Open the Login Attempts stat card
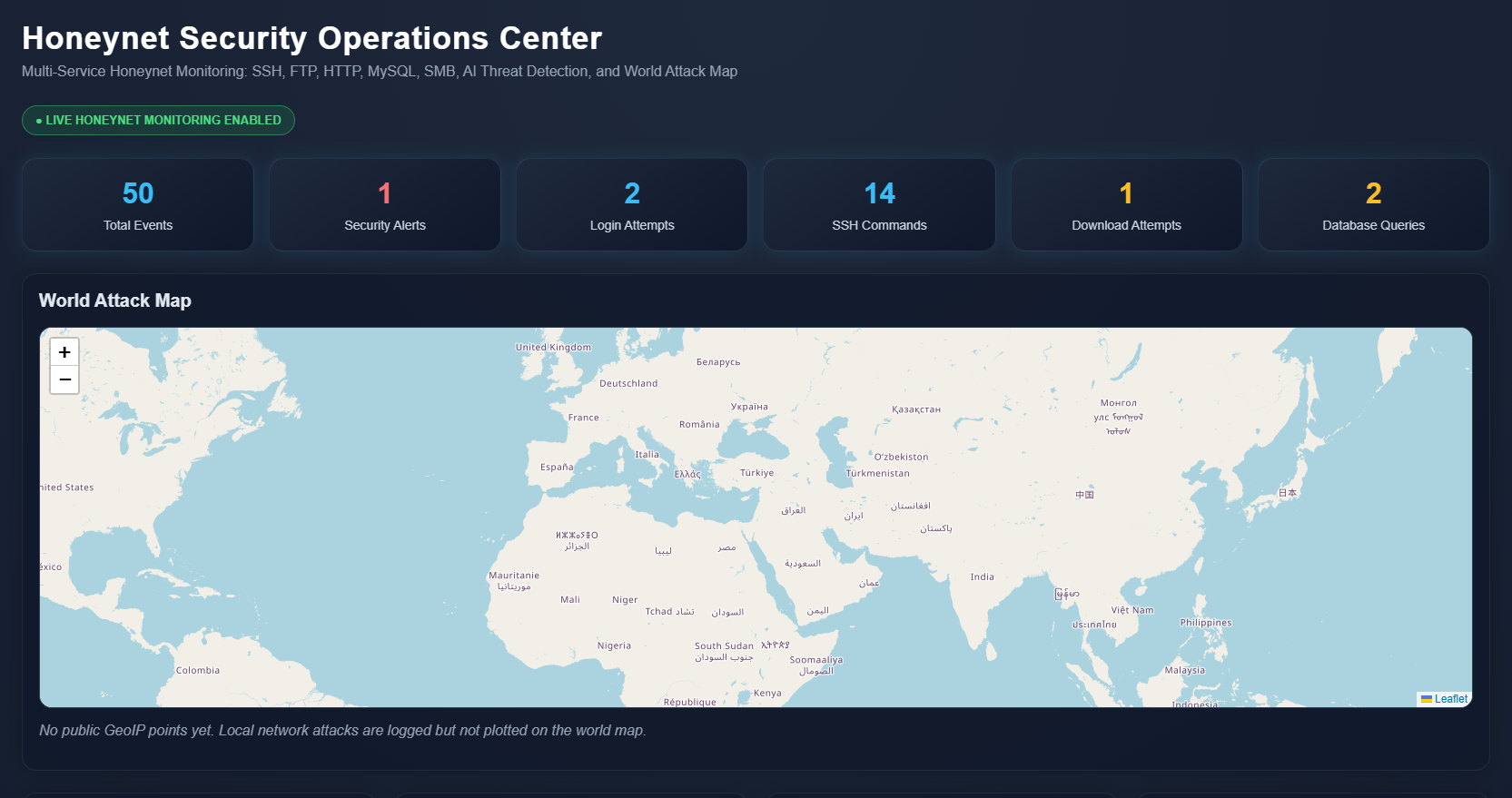Image resolution: width=1512 pixels, height=798 pixels. pos(632,205)
